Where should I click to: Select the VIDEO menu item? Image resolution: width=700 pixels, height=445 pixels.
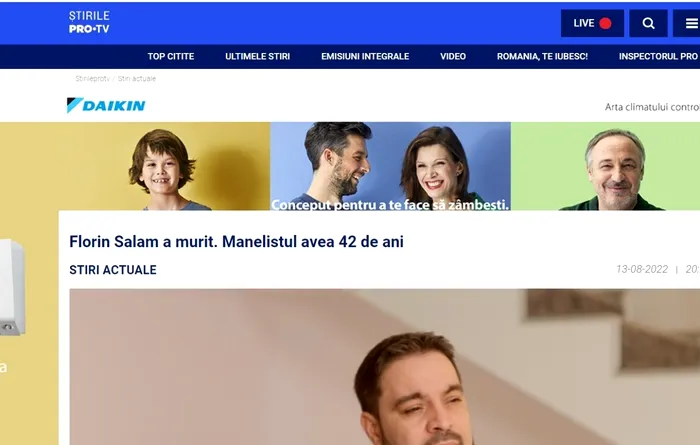point(453,57)
